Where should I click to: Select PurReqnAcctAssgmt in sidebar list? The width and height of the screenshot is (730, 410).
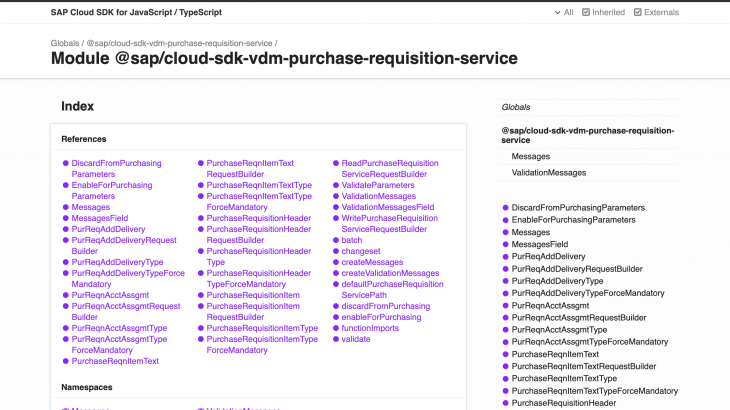click(x=550, y=306)
